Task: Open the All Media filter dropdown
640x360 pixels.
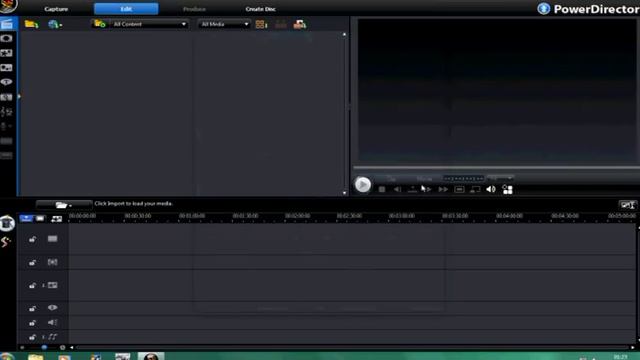Action: [x=224, y=24]
